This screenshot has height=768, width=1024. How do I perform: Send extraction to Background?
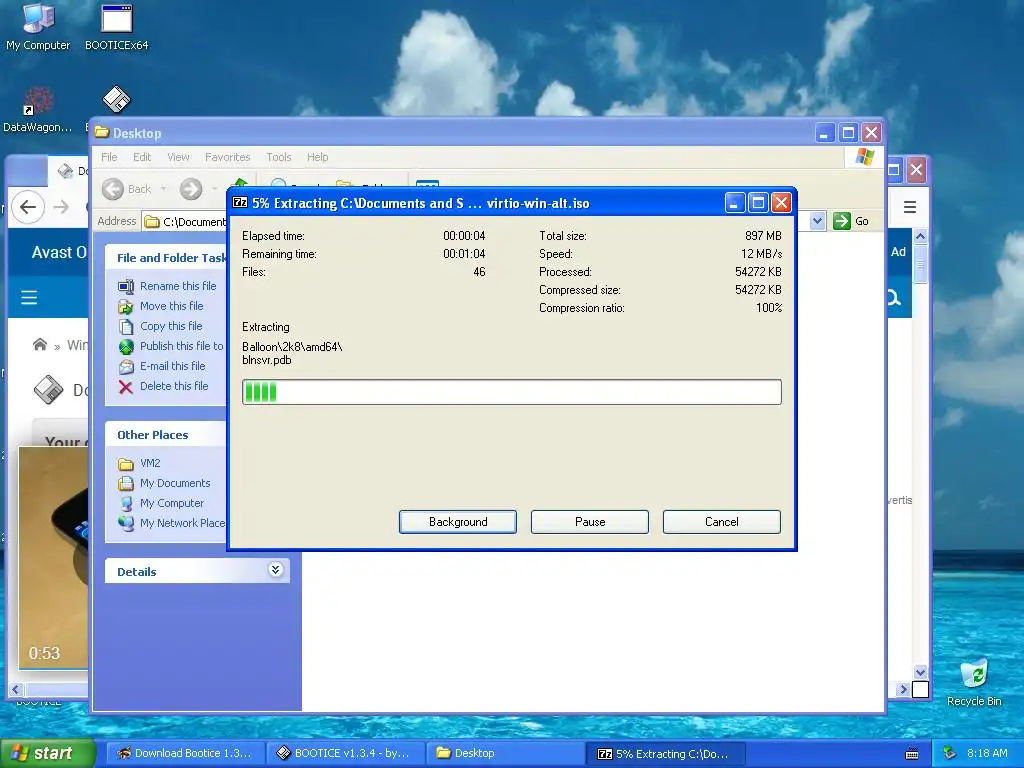pos(458,522)
